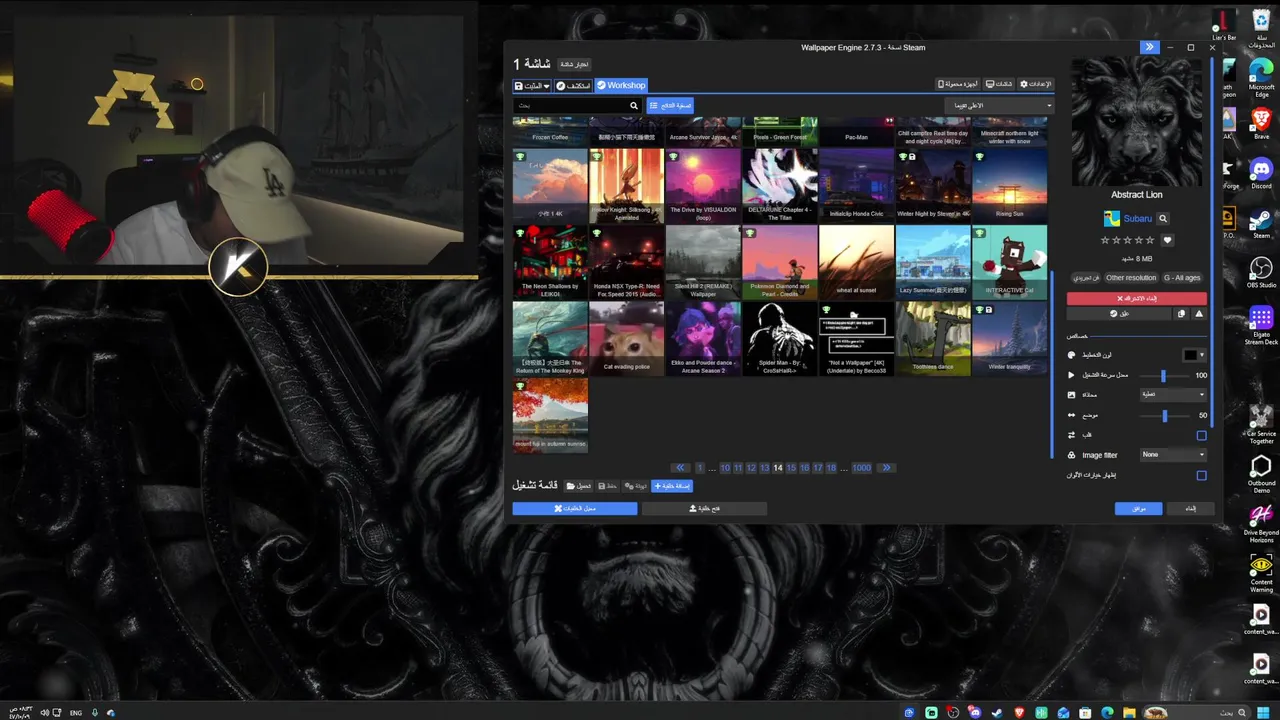
Task: Select the Spider Man wallpaper thumbnail
Action: 780,338
